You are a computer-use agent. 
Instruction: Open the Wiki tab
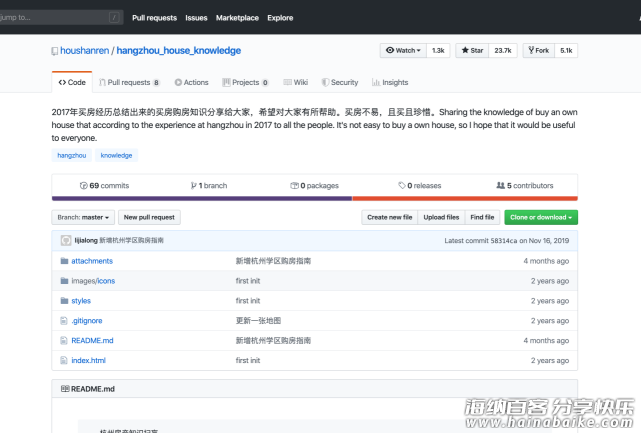coord(296,82)
